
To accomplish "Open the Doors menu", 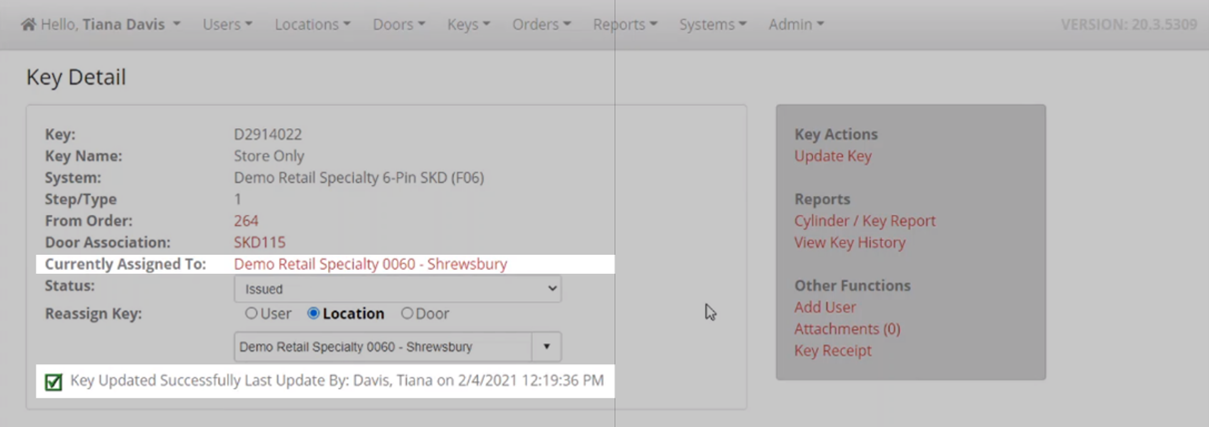I will [399, 24].
